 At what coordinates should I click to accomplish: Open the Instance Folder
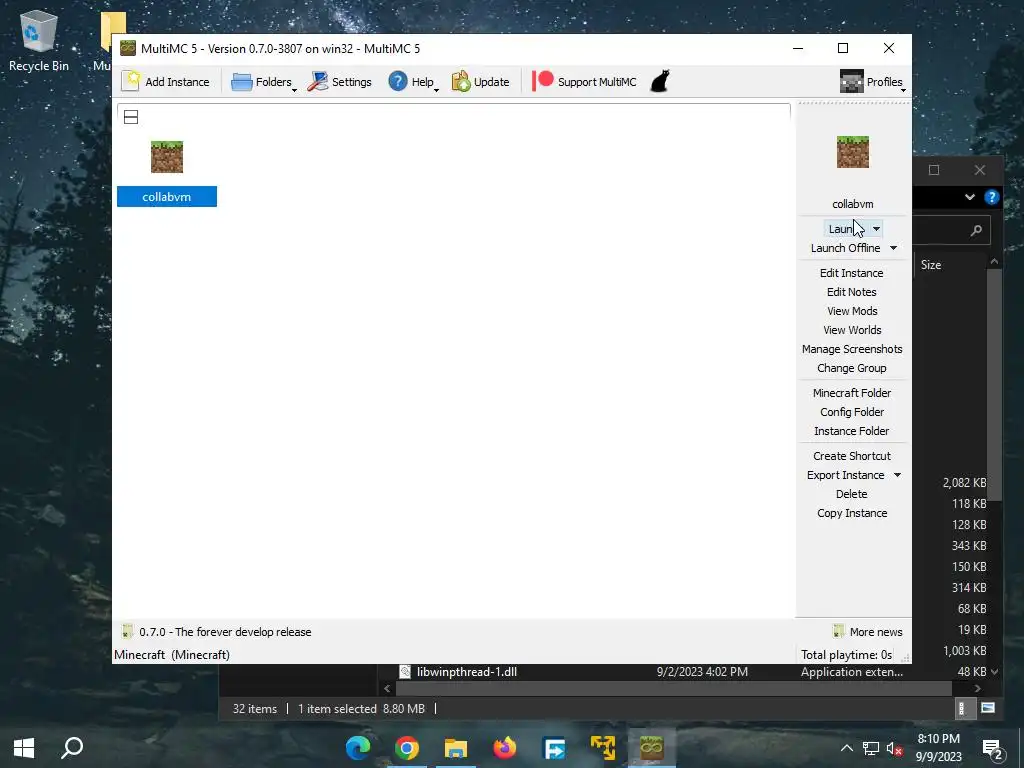(852, 430)
